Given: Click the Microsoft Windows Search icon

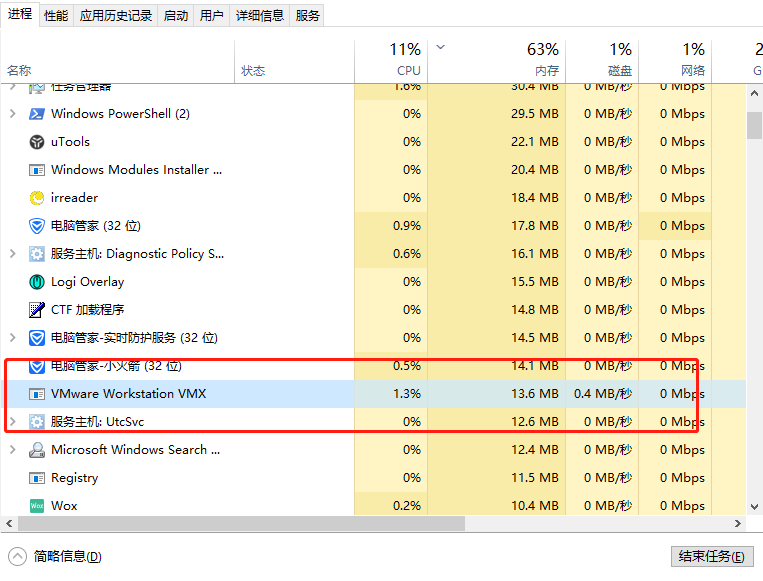Looking at the screenshot, I should [36, 450].
